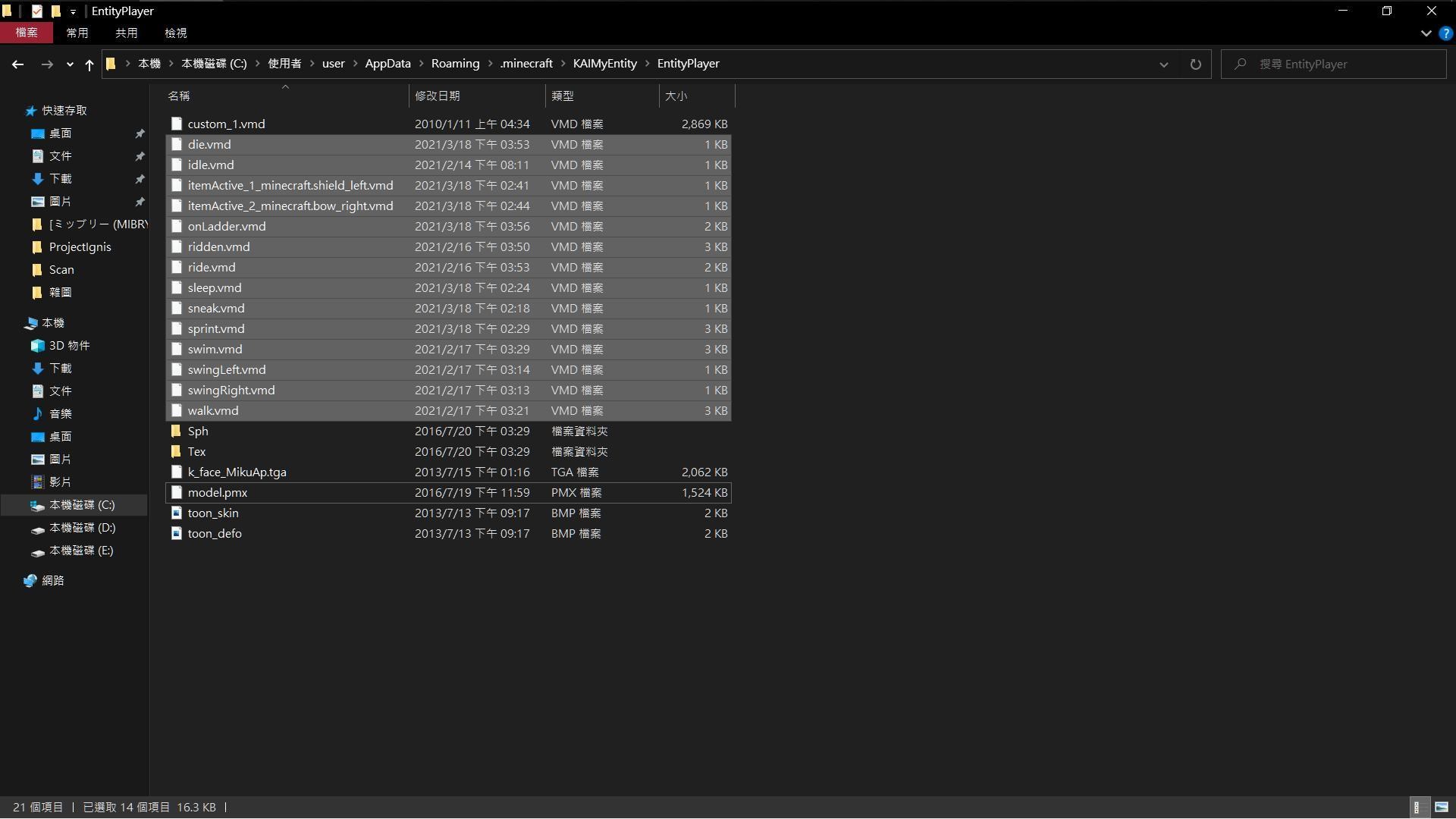
Task: Open the ProjectIgnis folder in the sidebar
Action: click(x=80, y=247)
